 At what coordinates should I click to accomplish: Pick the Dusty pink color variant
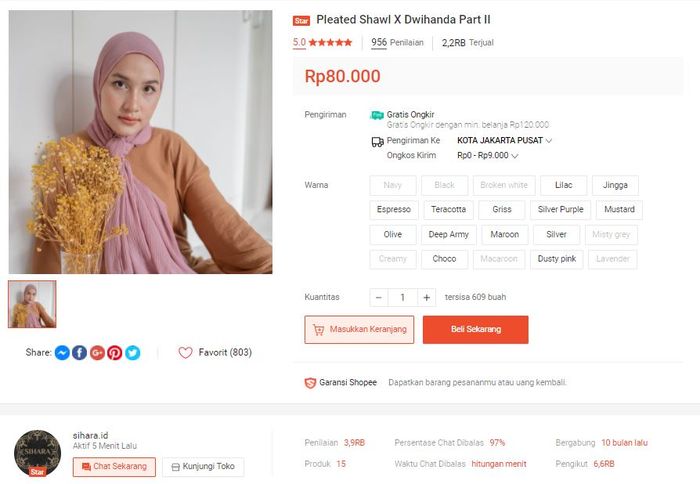[556, 260]
